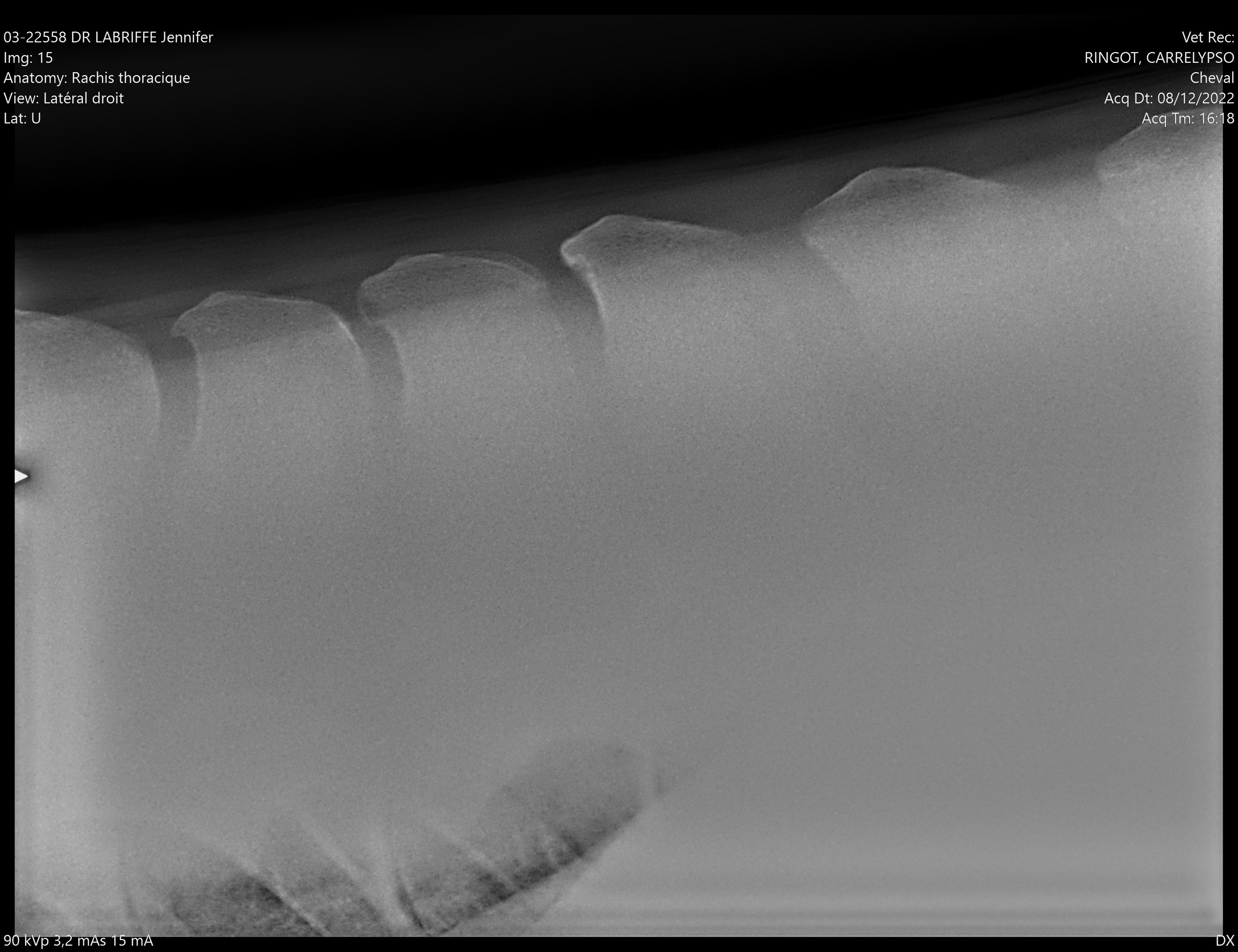Click the 'DX' modality label
Viewport: 1238px width, 952px height.
[x=1224, y=941]
